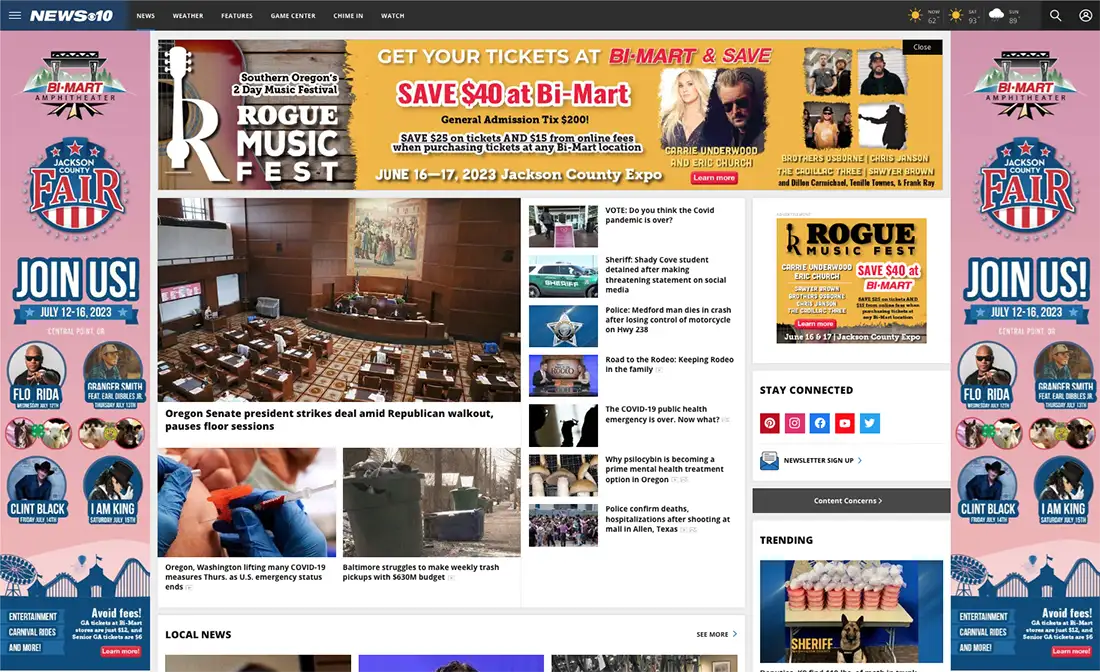Click the Allen mall crowd thumbnail

point(563,525)
